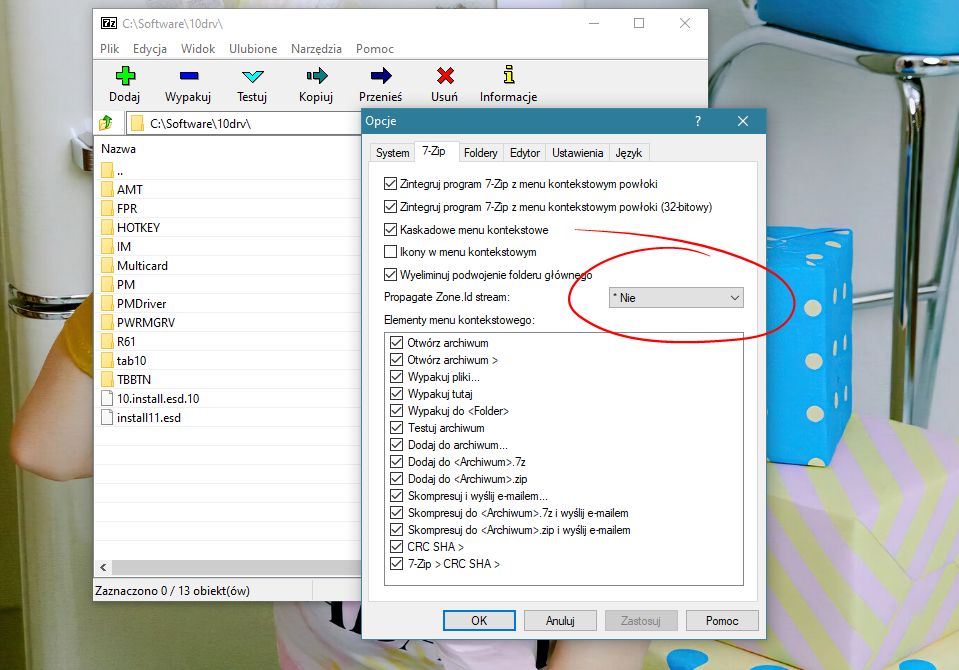Viewport: 959px width, 670px height.
Task: Uncheck Dodaj do <Archiwum>.7z item
Action: pyautogui.click(x=396, y=461)
